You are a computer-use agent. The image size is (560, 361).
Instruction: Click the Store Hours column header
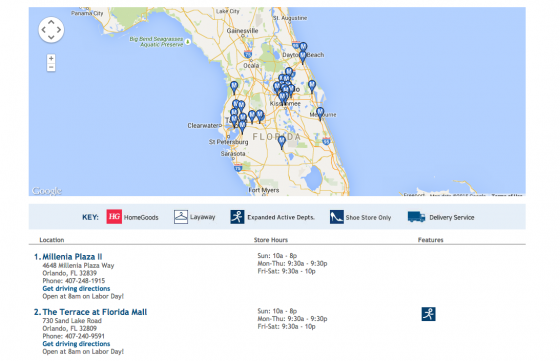(x=271, y=240)
